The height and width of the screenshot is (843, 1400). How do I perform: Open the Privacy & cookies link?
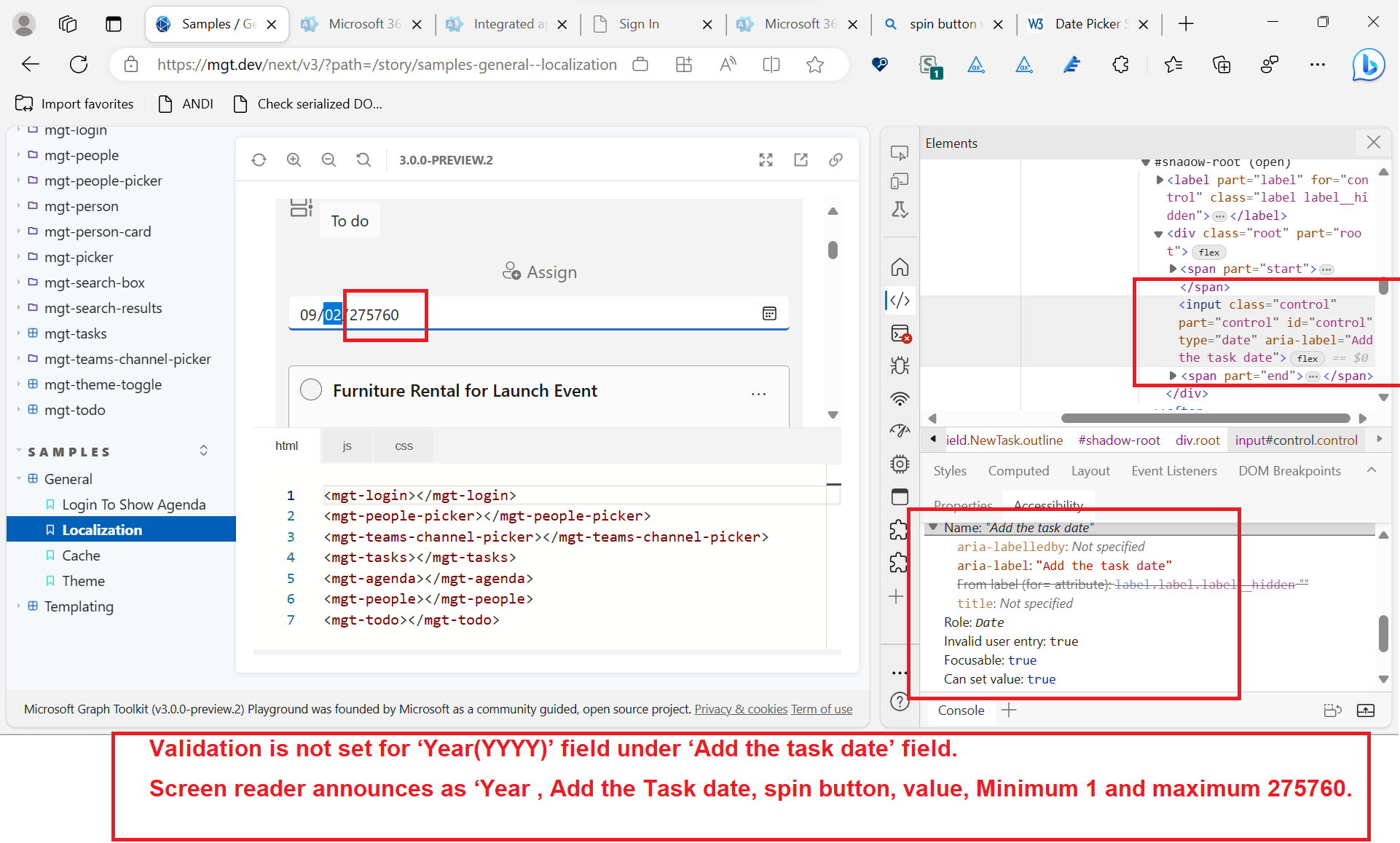tap(740, 708)
